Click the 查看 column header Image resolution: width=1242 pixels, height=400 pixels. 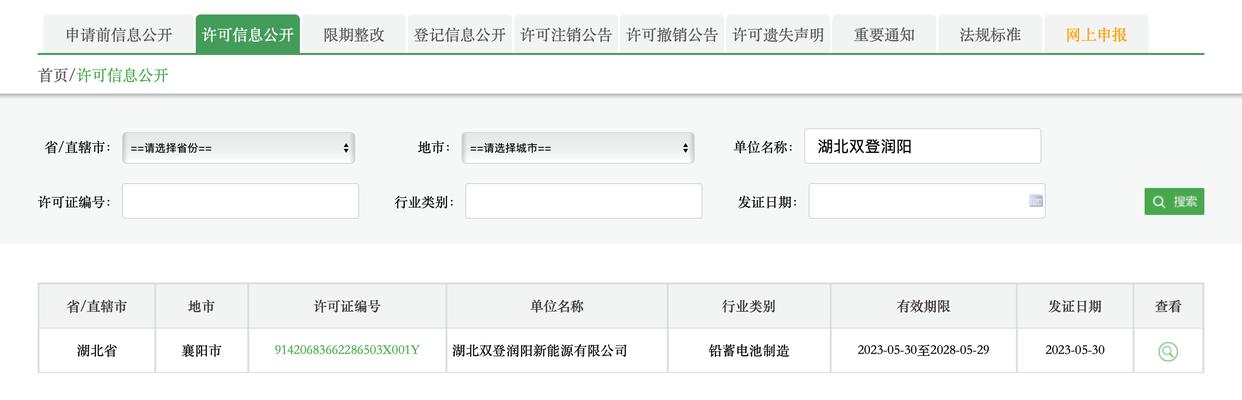tap(1168, 306)
